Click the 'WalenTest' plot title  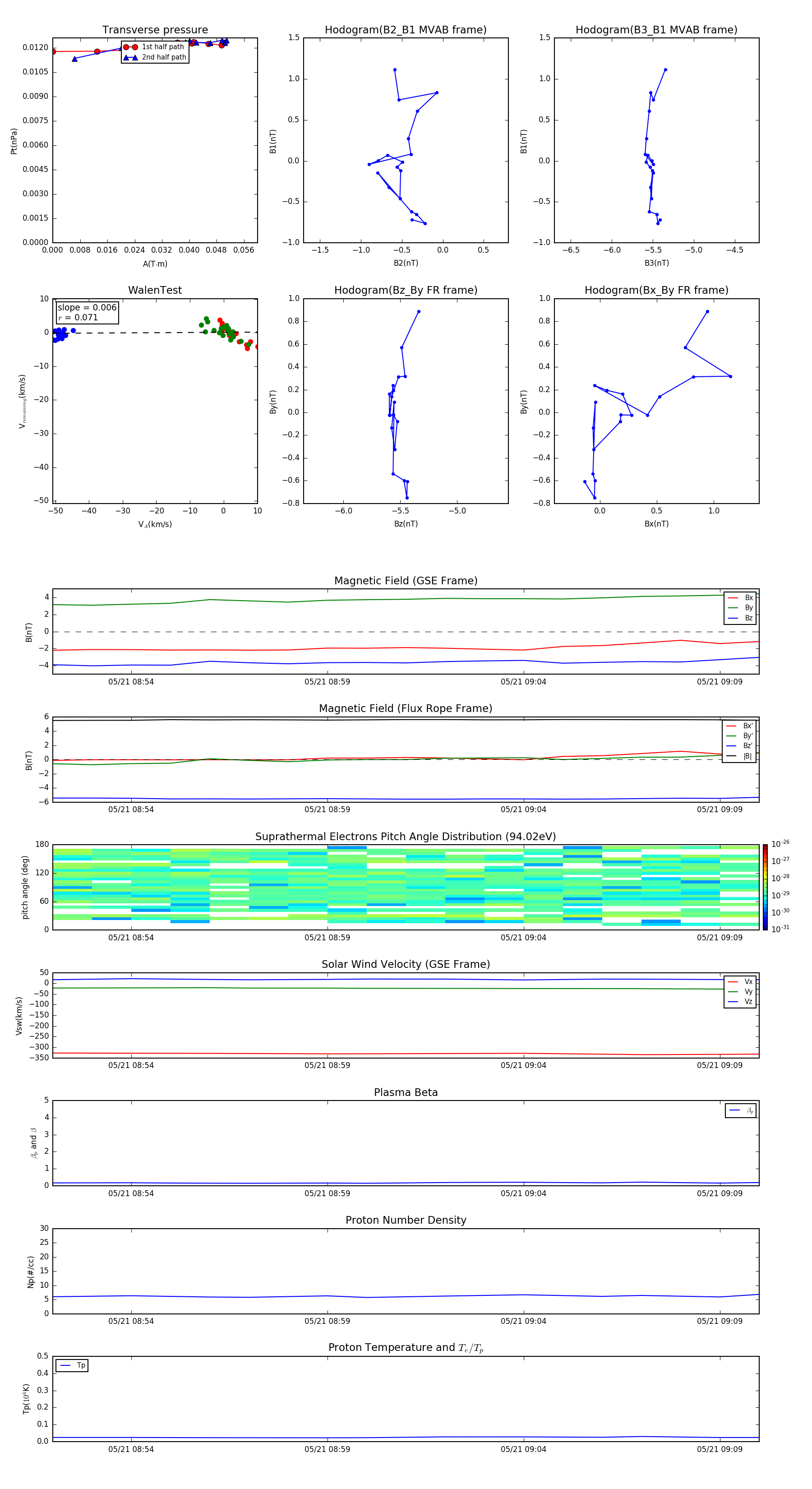[x=155, y=290]
